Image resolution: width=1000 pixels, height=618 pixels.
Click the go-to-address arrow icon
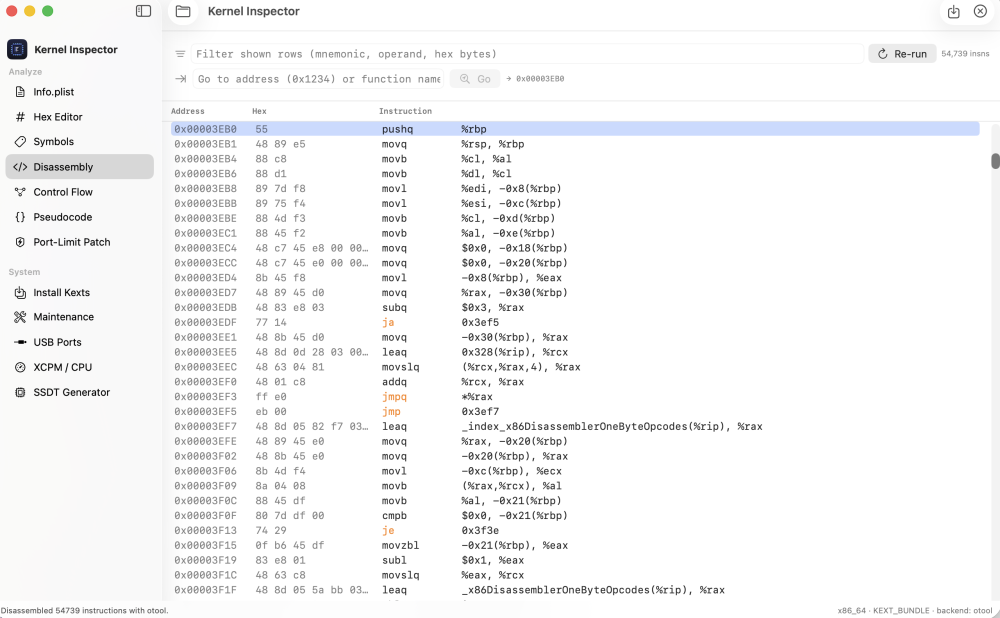(x=180, y=79)
